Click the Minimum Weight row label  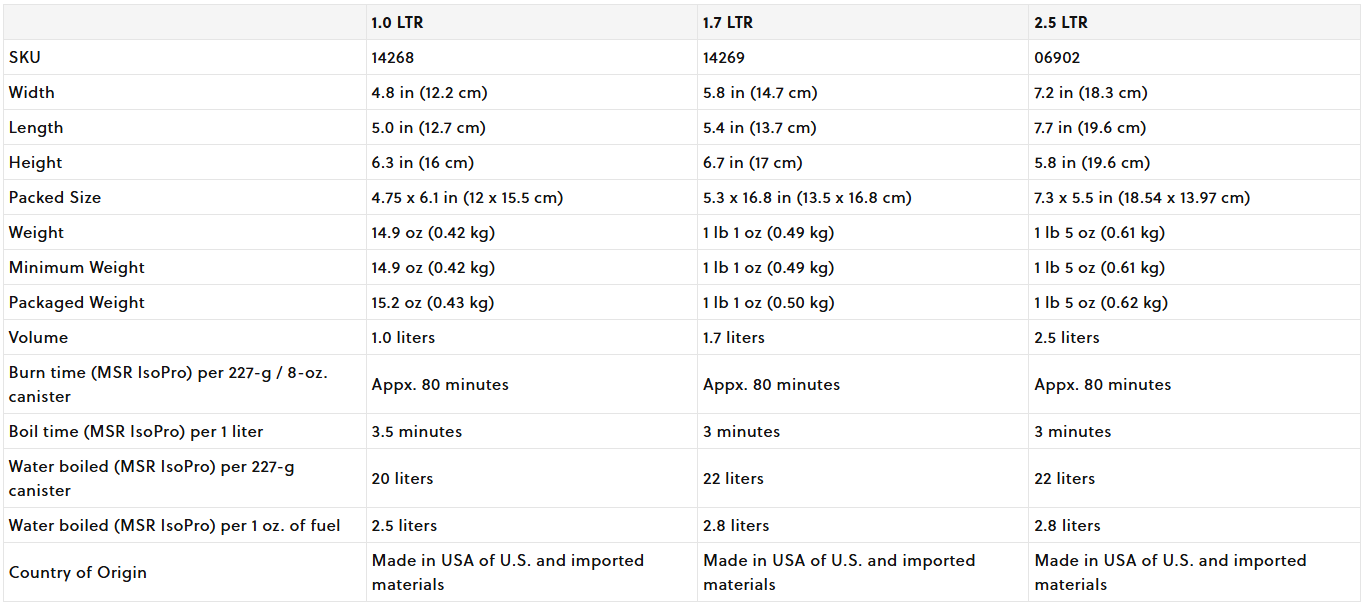pyautogui.click(x=77, y=268)
